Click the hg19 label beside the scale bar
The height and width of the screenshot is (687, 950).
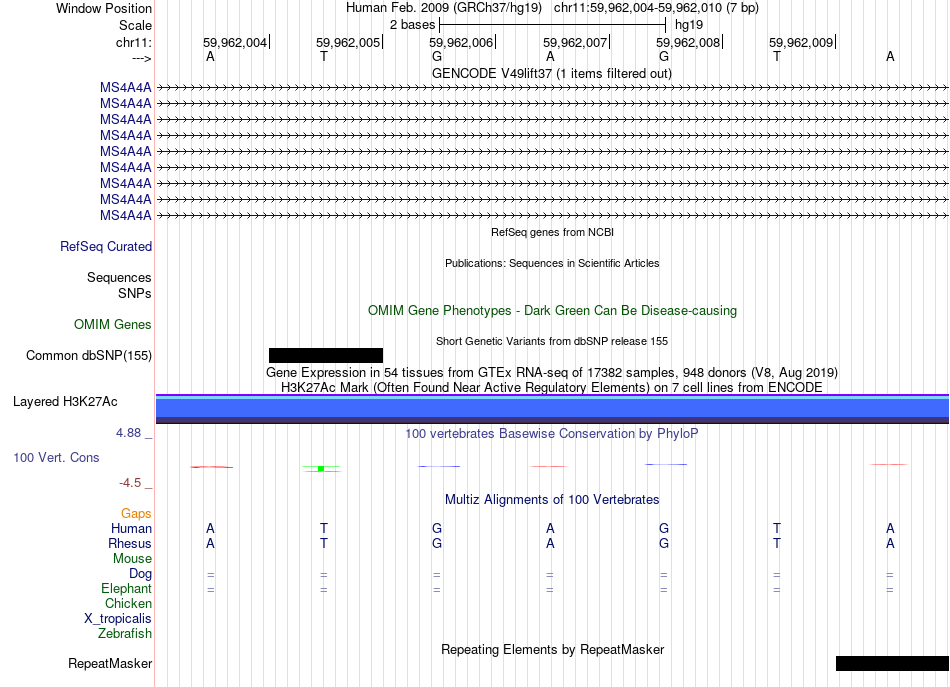point(689,25)
